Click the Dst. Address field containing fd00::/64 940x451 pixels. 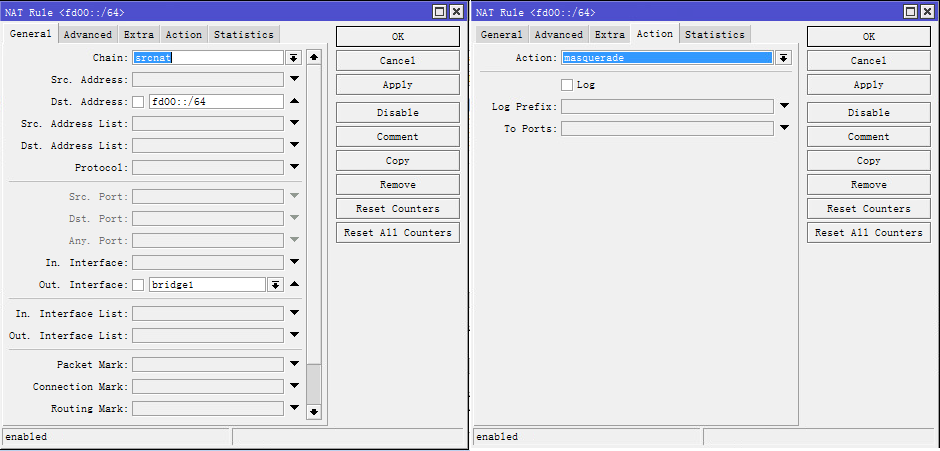point(215,102)
